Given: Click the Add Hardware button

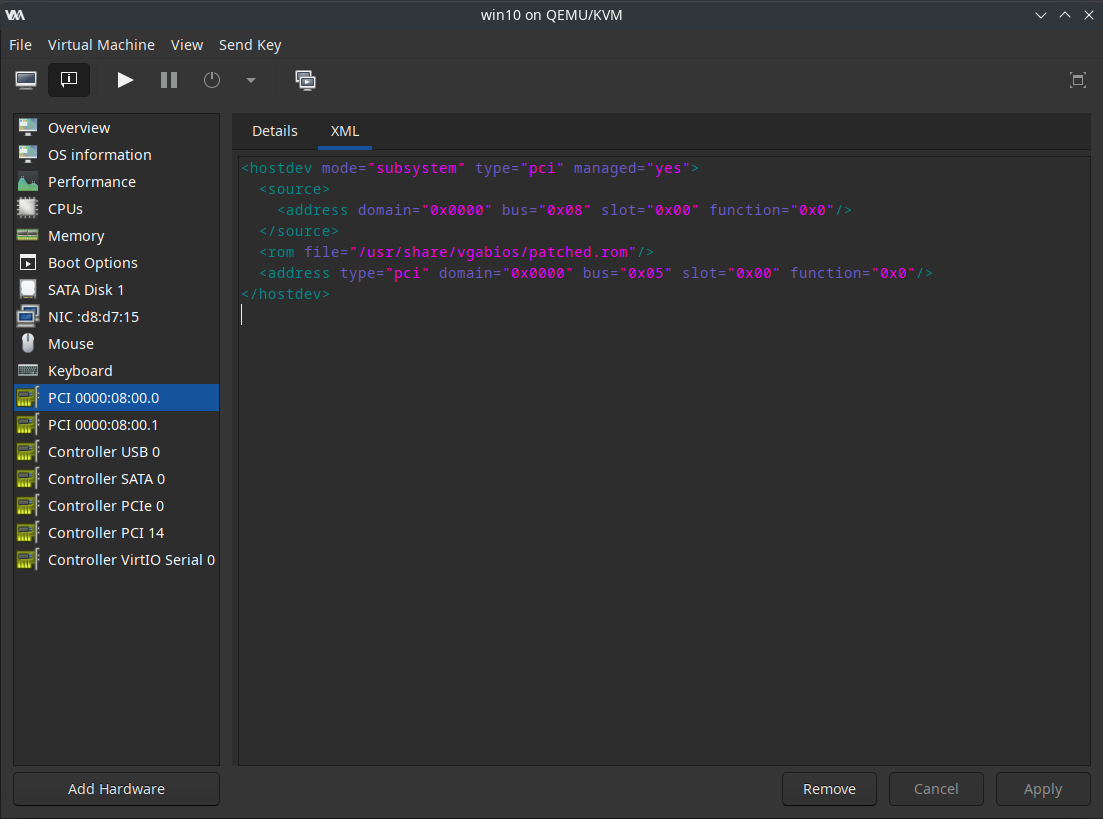Looking at the screenshot, I should click(116, 789).
